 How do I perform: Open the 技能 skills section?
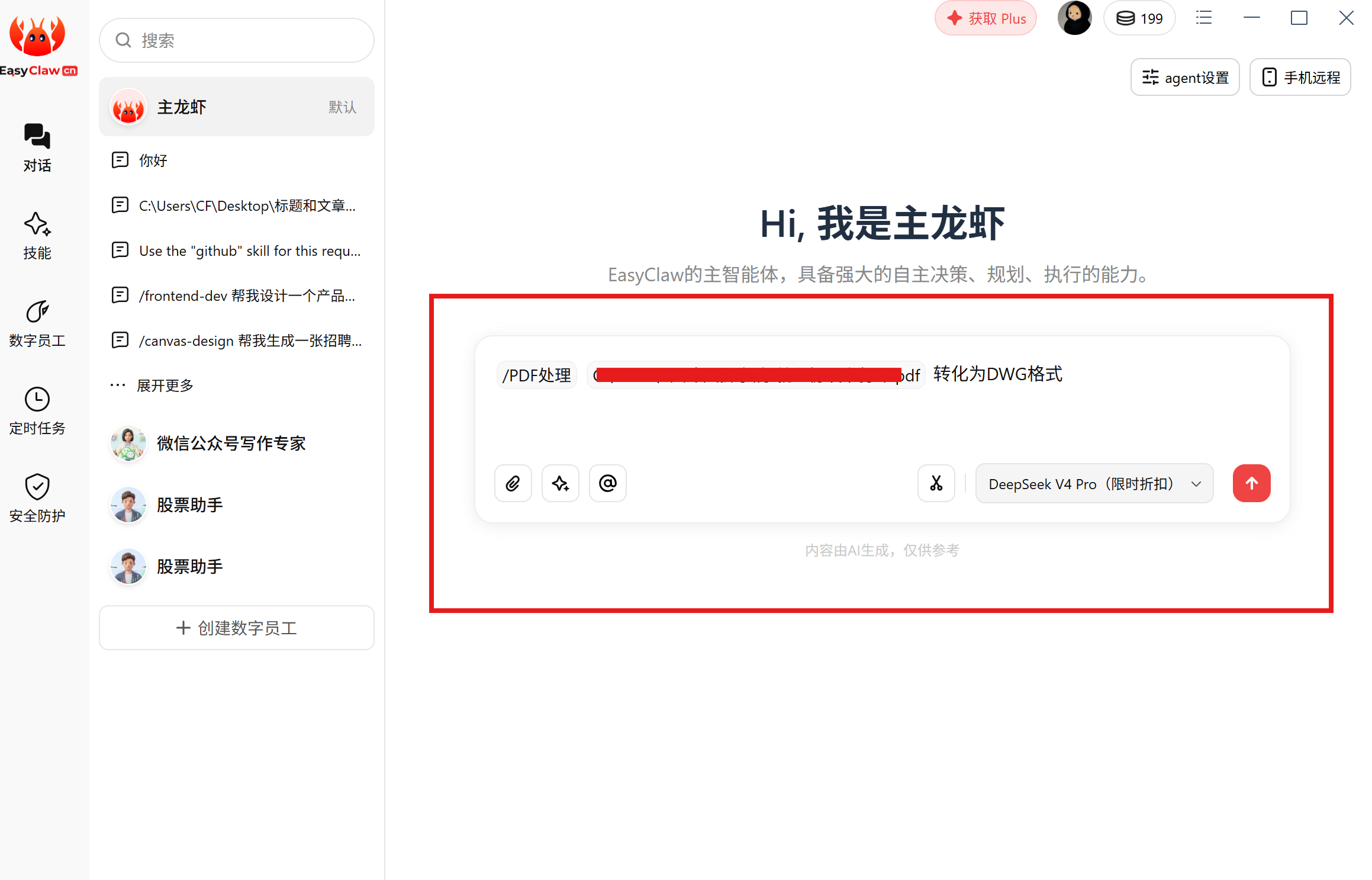coord(37,236)
